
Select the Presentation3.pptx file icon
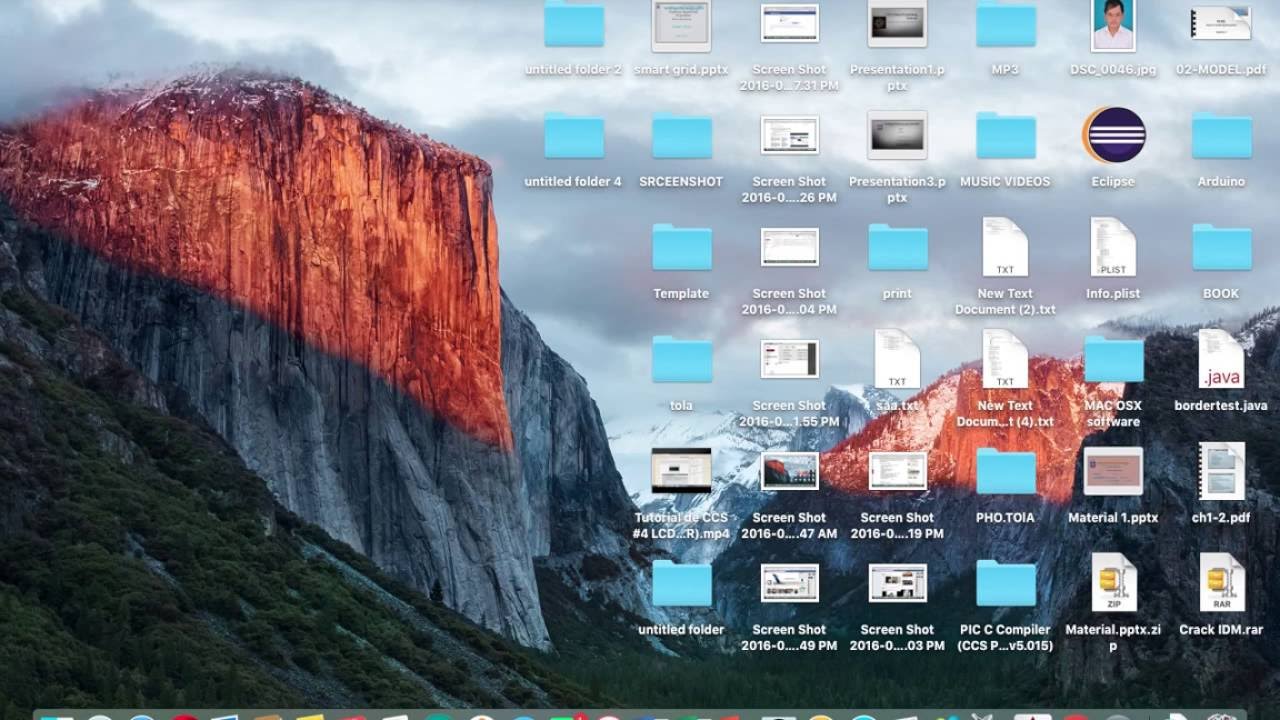(897, 135)
